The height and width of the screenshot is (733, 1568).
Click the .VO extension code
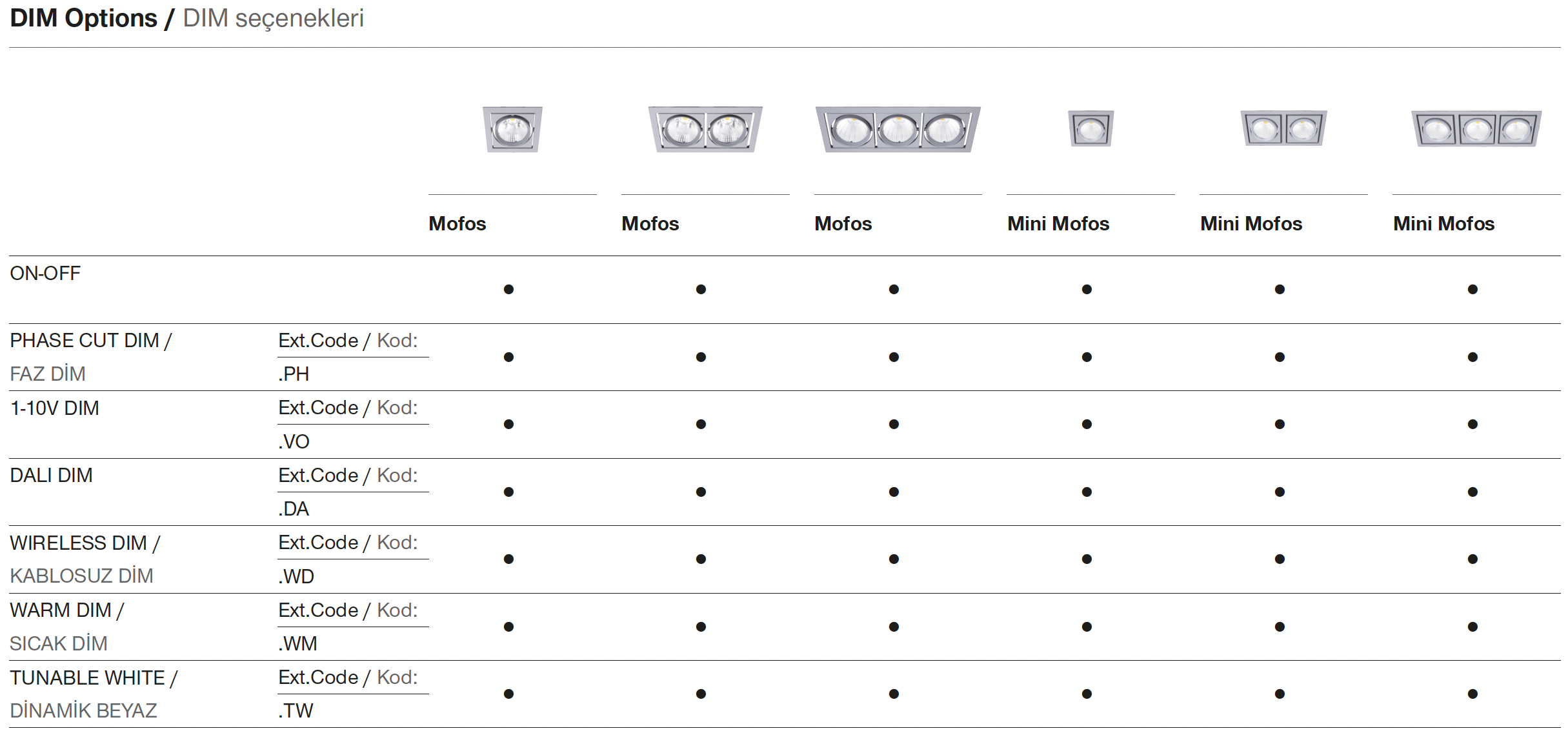coord(294,441)
